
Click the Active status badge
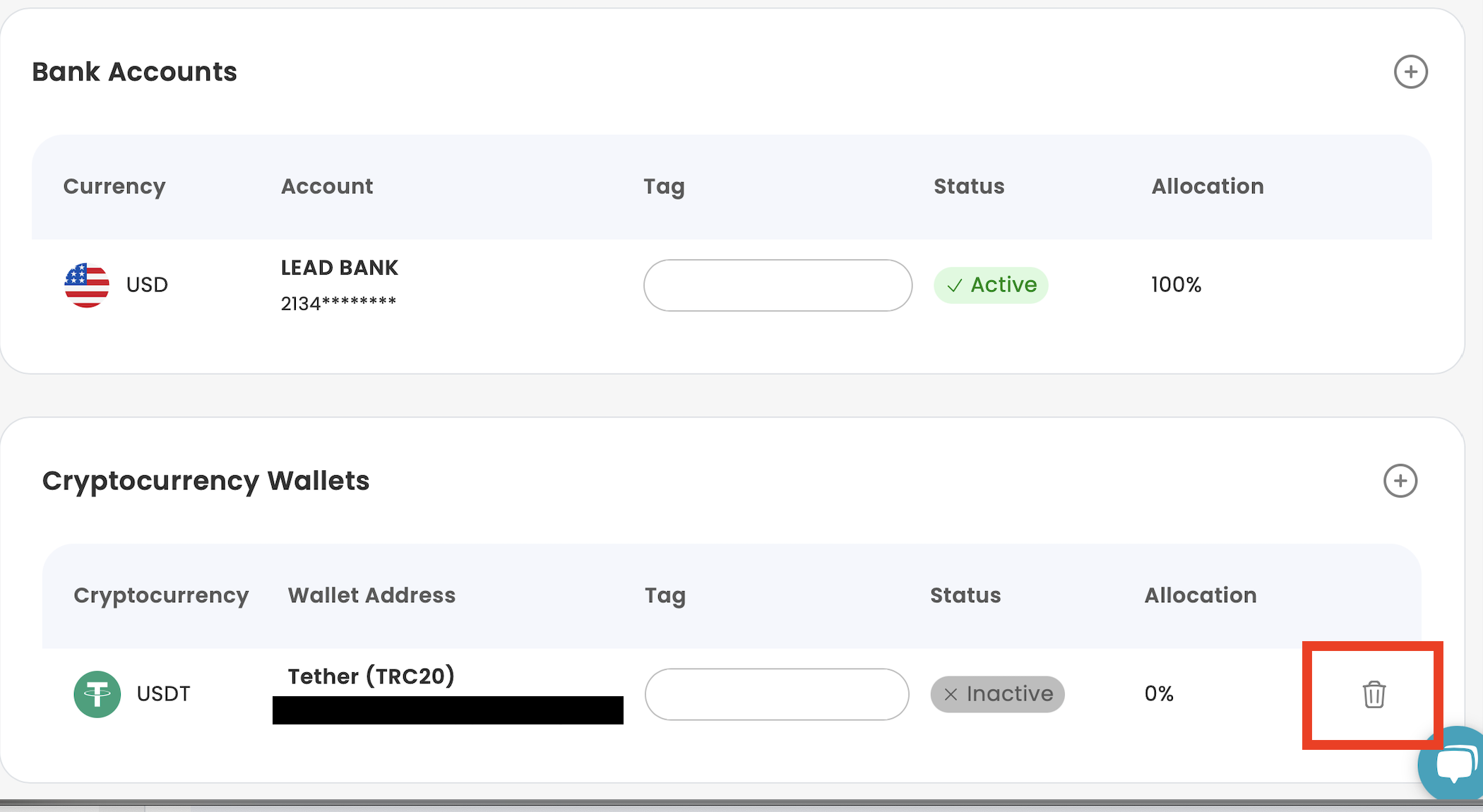tap(991, 285)
